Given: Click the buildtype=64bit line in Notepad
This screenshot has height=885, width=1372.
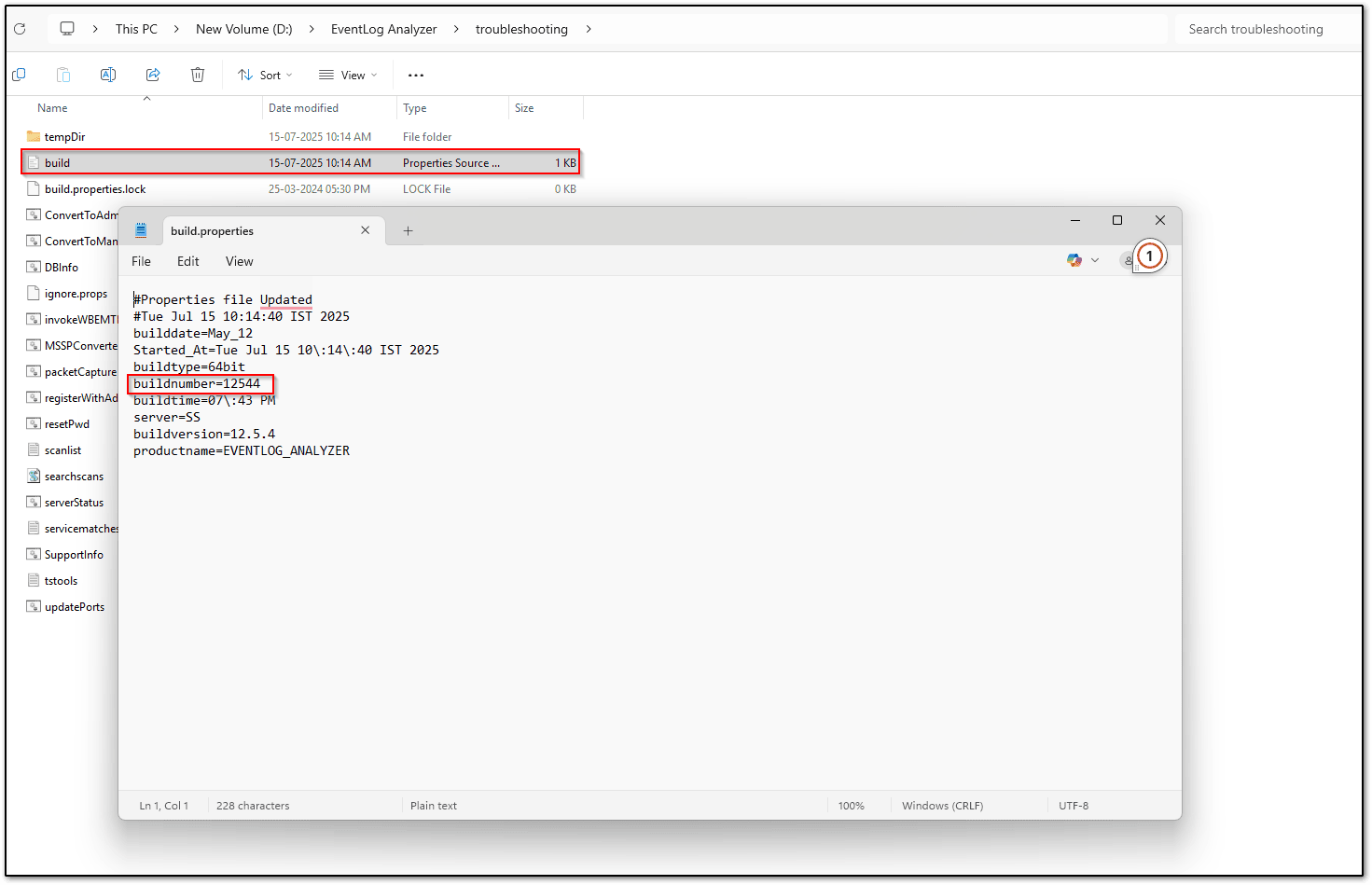Looking at the screenshot, I should click(189, 366).
